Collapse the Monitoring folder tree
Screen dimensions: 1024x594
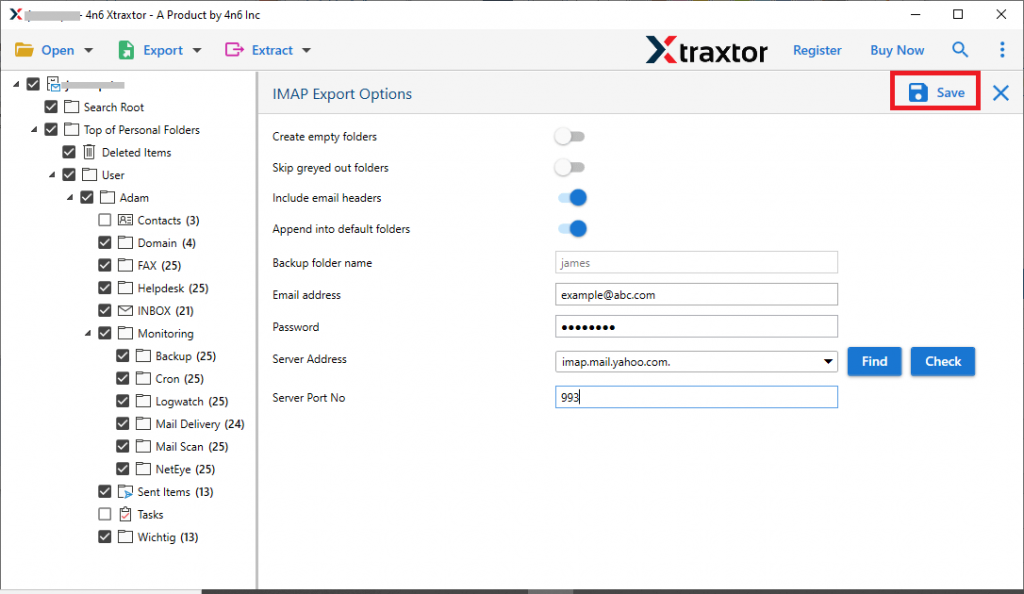pos(86,333)
